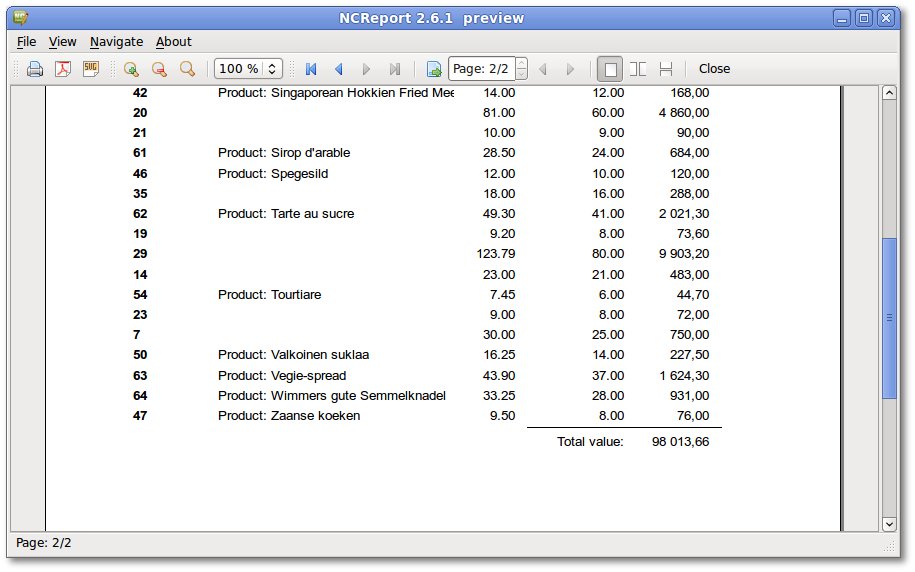Go to the next page with gray arrow
The width and height of the screenshot is (915, 572).
(x=366, y=69)
